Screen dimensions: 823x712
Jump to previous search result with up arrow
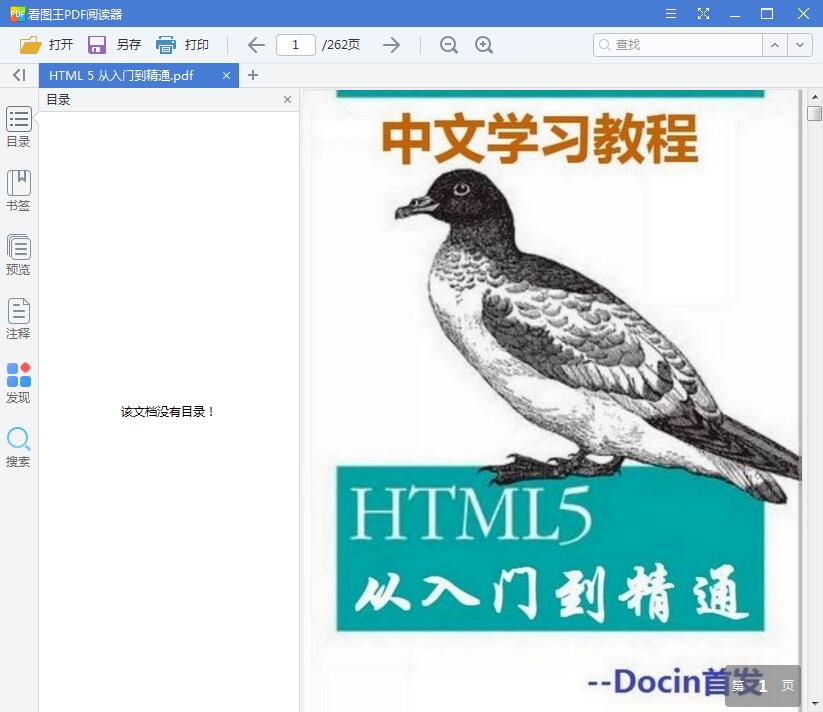[x=774, y=44]
